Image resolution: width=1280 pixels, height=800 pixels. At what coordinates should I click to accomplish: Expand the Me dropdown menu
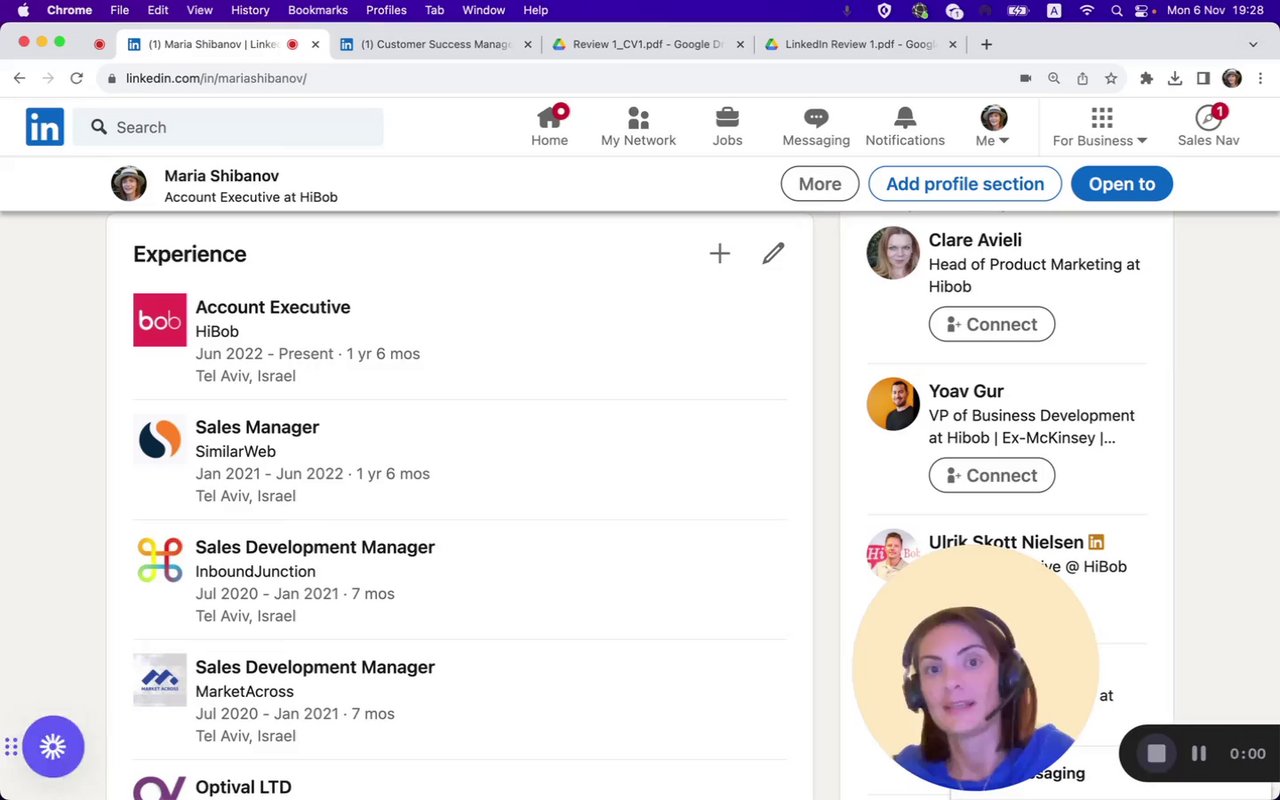tap(993, 141)
